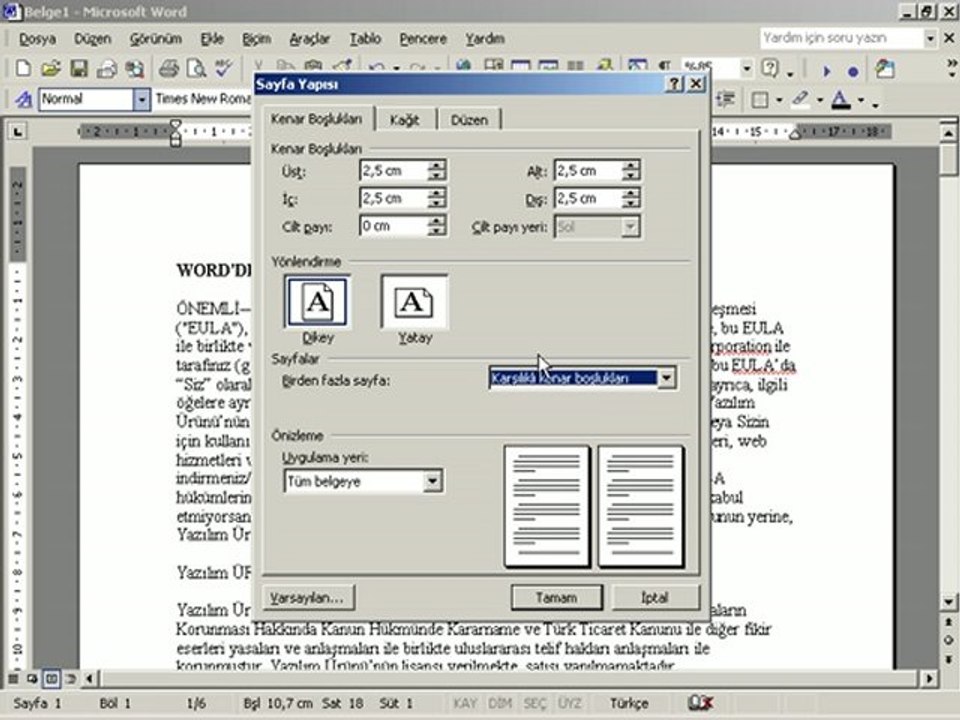Apply highlight with the marker icon
Image resolution: width=960 pixels, height=720 pixels.
pyautogui.click(x=800, y=99)
